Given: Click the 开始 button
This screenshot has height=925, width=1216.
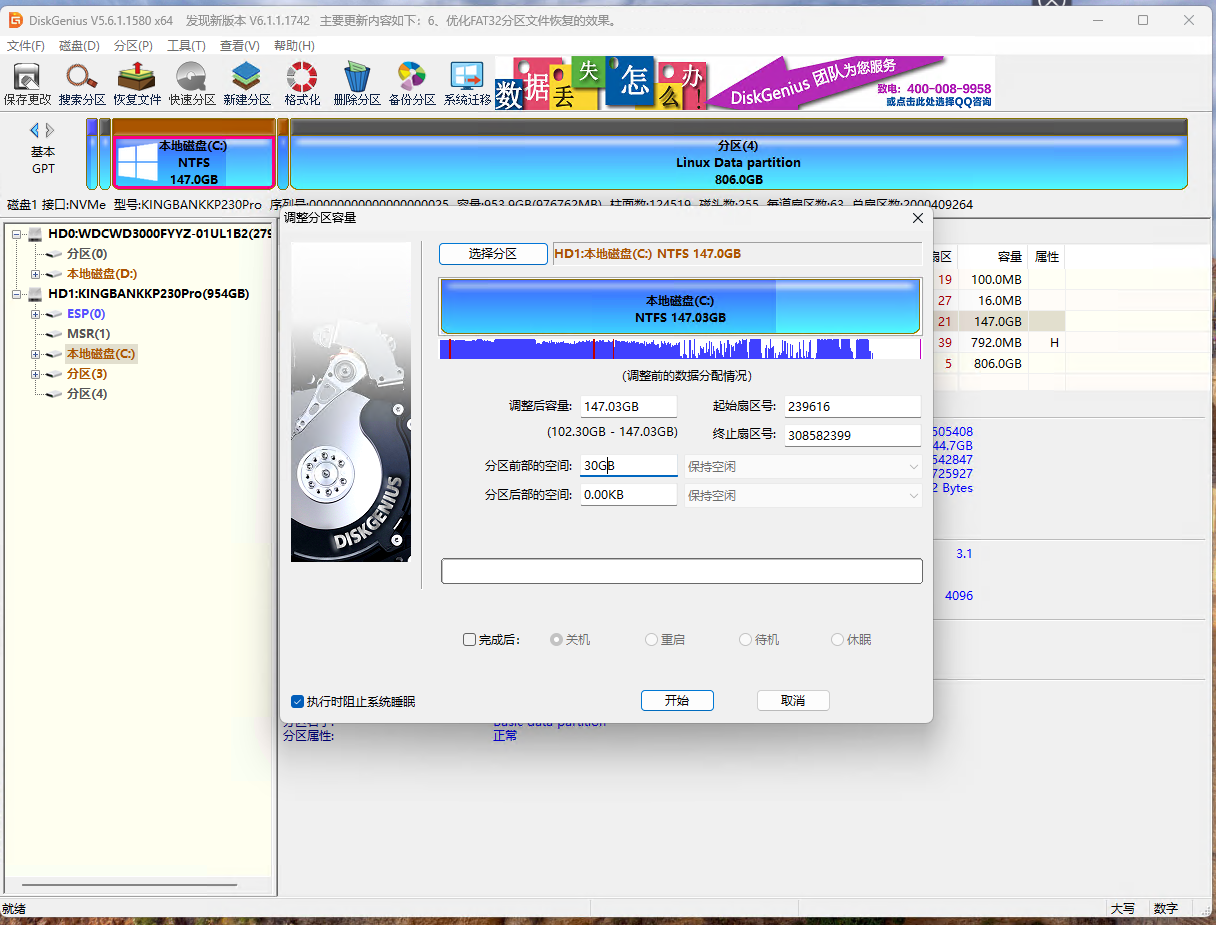Looking at the screenshot, I should point(677,701).
